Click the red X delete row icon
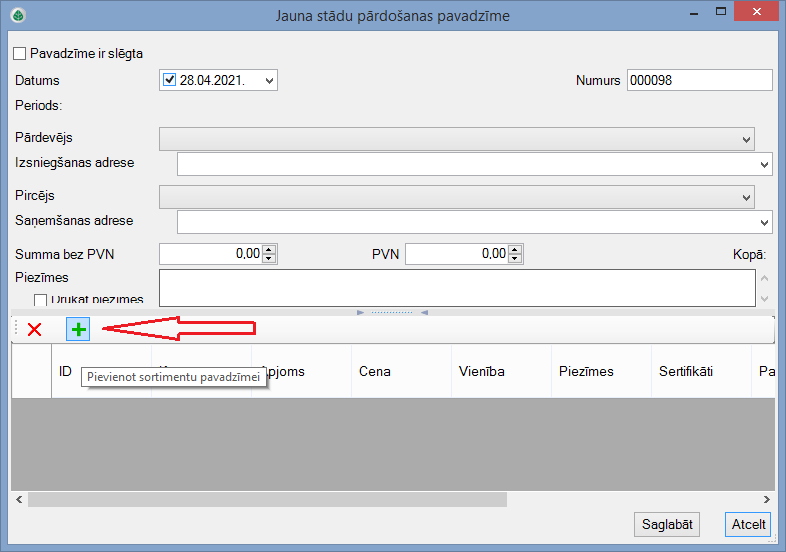The image size is (786, 552). point(35,329)
